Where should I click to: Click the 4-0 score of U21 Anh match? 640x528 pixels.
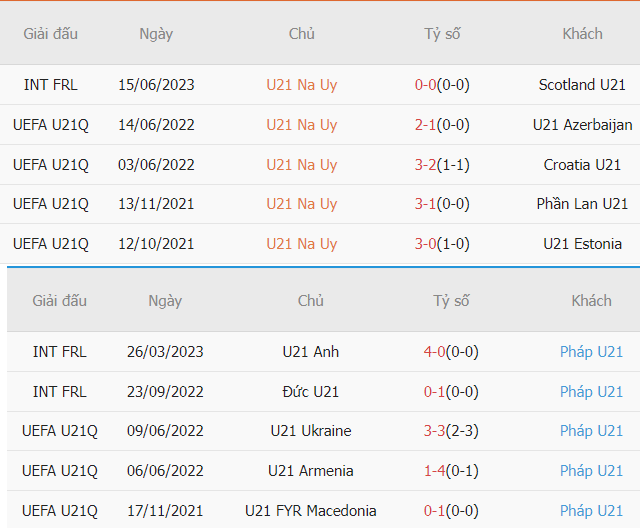pos(433,352)
